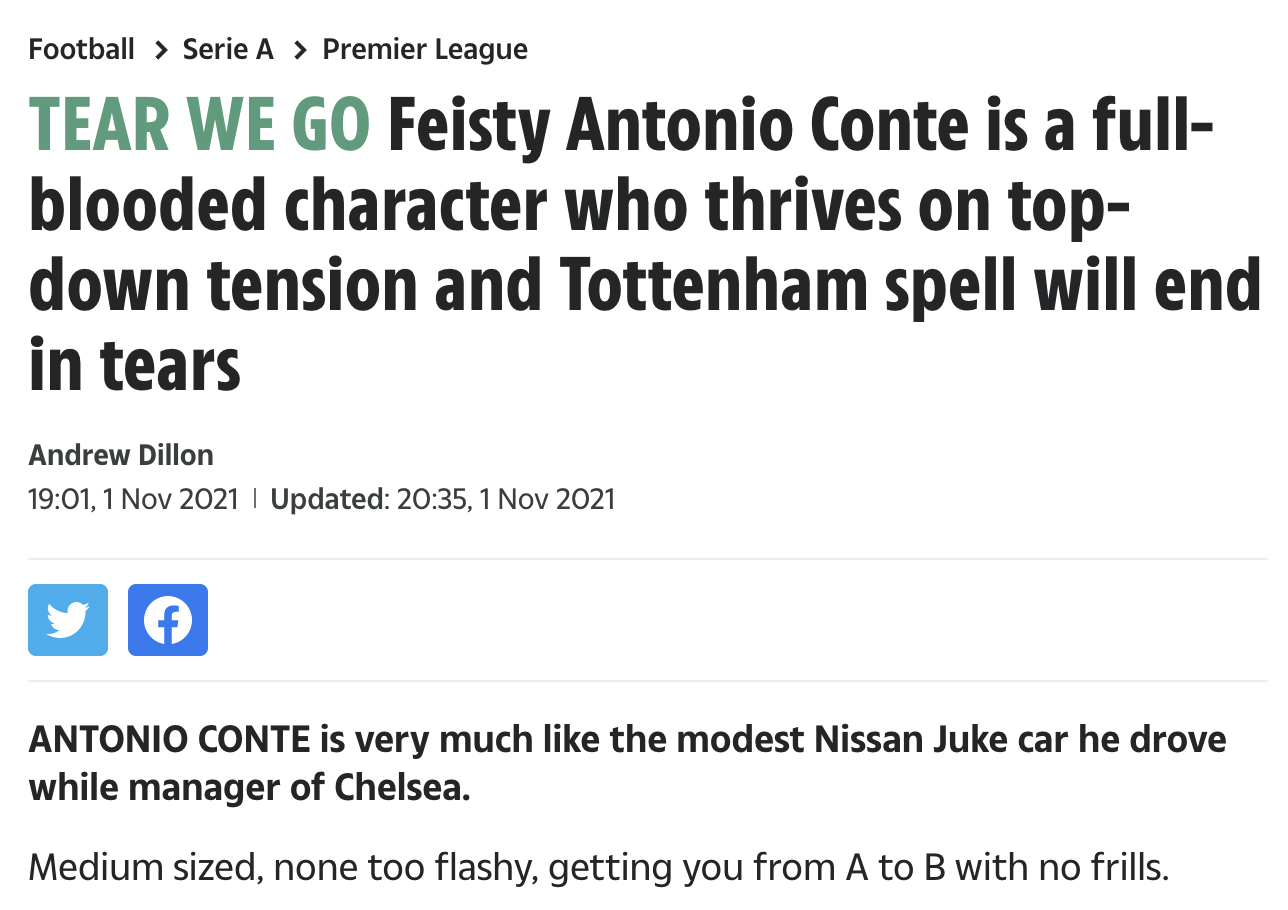Click the bold ANTONIO CONTE opening words
Screen dimensions: 1288x910
(x=170, y=740)
